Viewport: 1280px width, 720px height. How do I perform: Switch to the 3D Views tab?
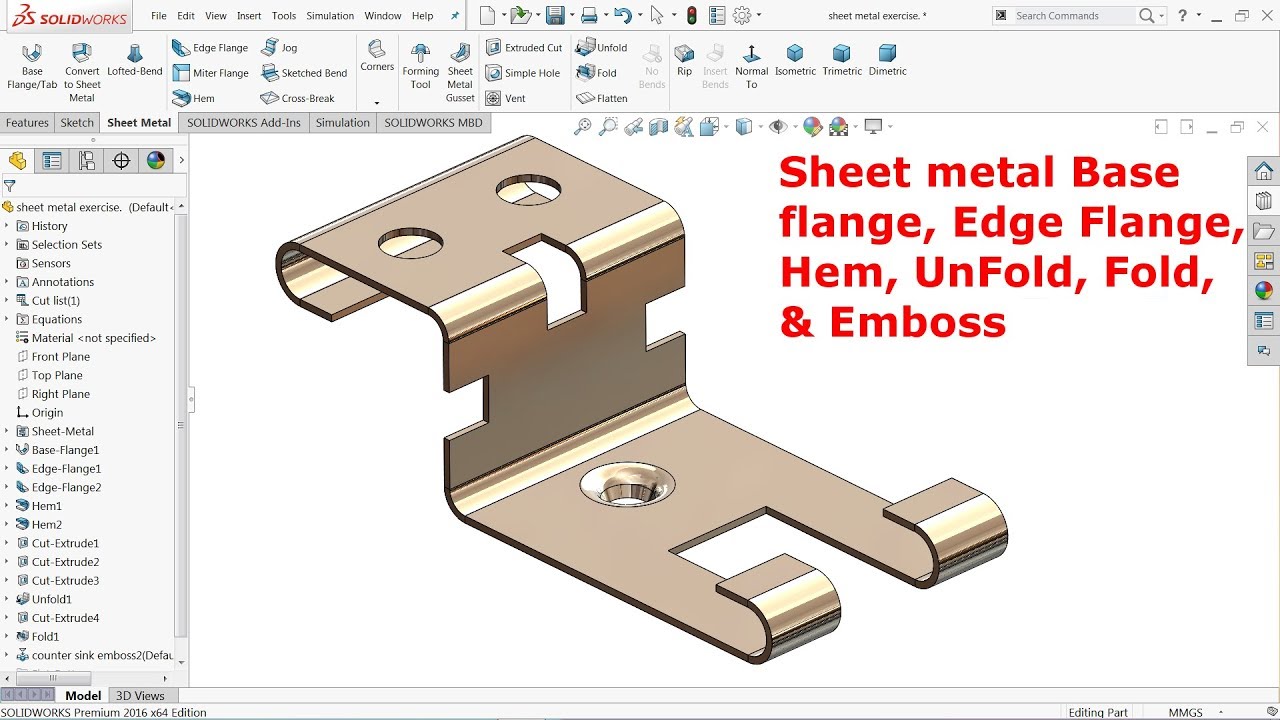click(140, 696)
